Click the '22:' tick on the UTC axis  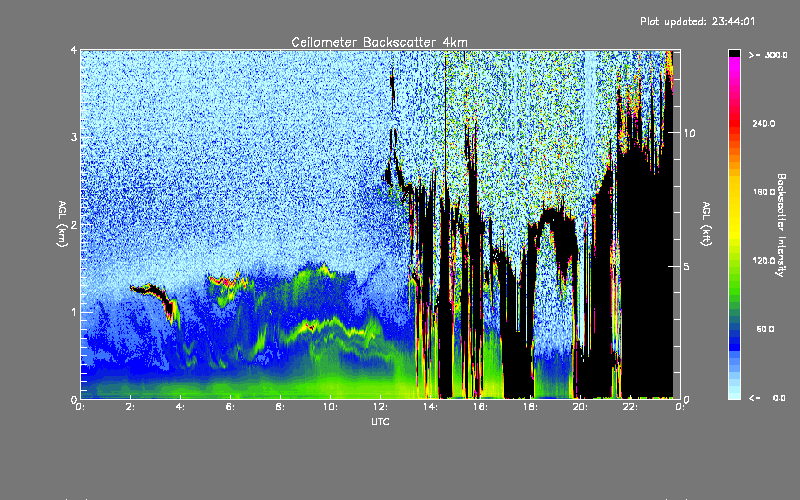point(630,407)
